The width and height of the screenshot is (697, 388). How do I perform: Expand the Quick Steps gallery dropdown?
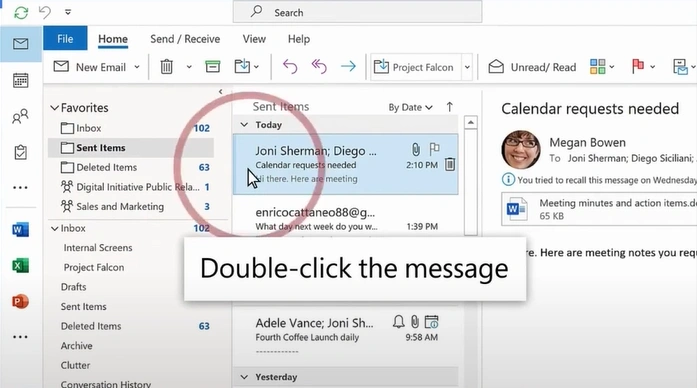467,67
